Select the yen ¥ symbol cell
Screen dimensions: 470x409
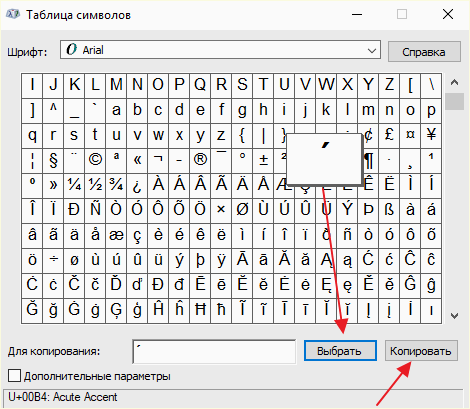tap(431, 136)
